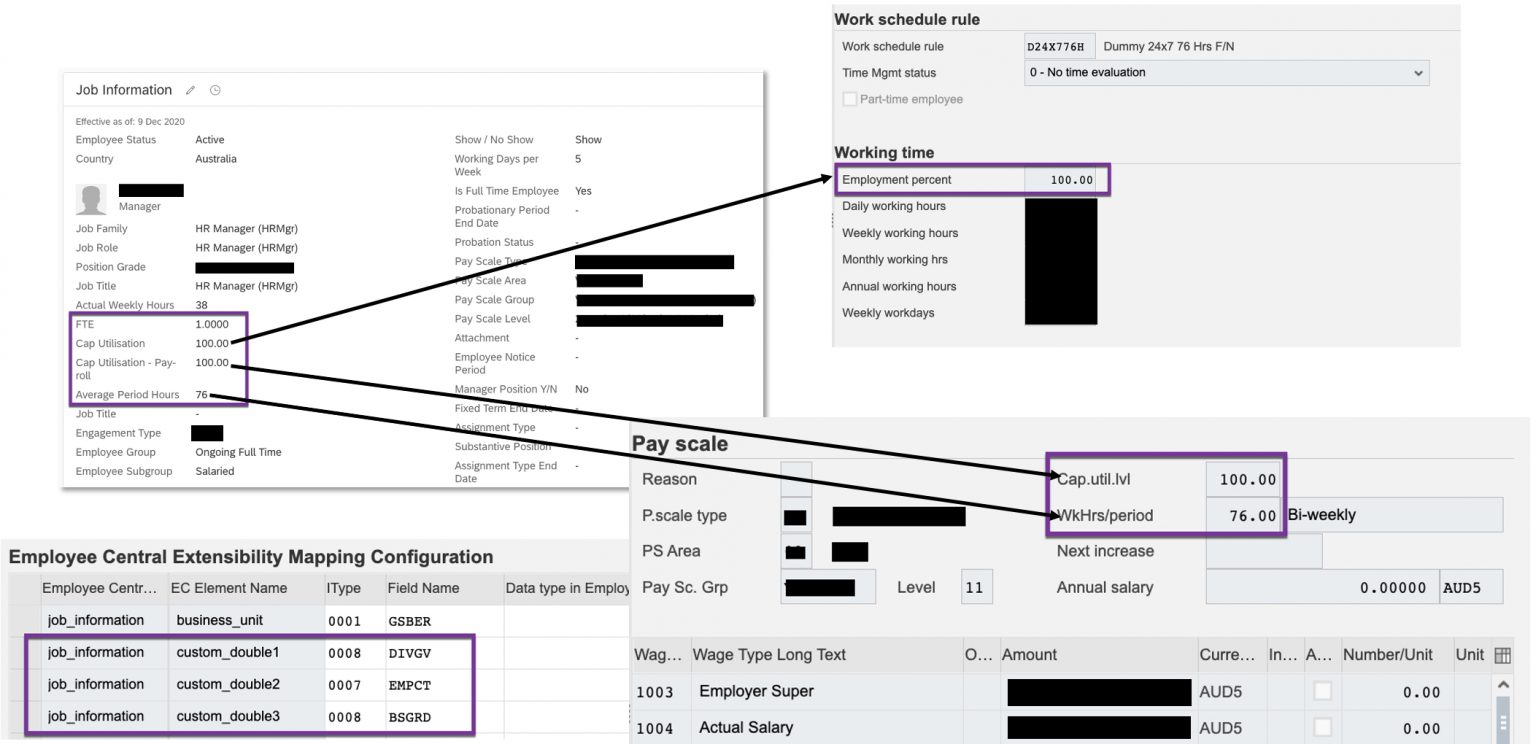The width and height of the screenshot is (1536, 744).
Task: Tick the A checkbox for Actual Salary row
Action: 1322,728
